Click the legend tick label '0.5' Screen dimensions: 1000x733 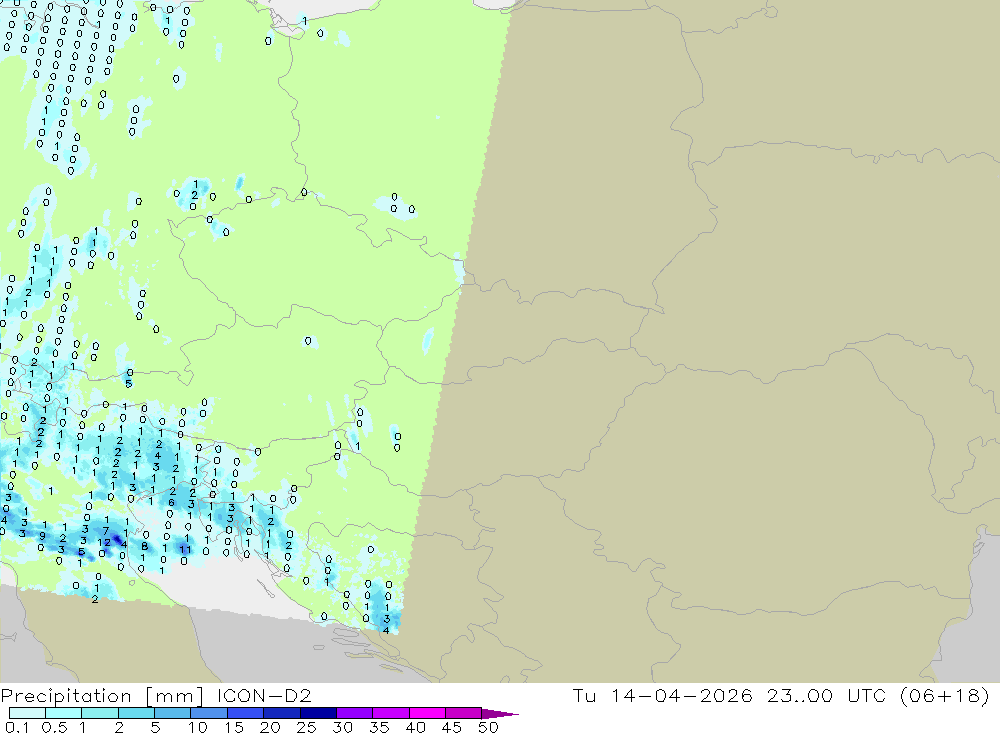point(54,727)
